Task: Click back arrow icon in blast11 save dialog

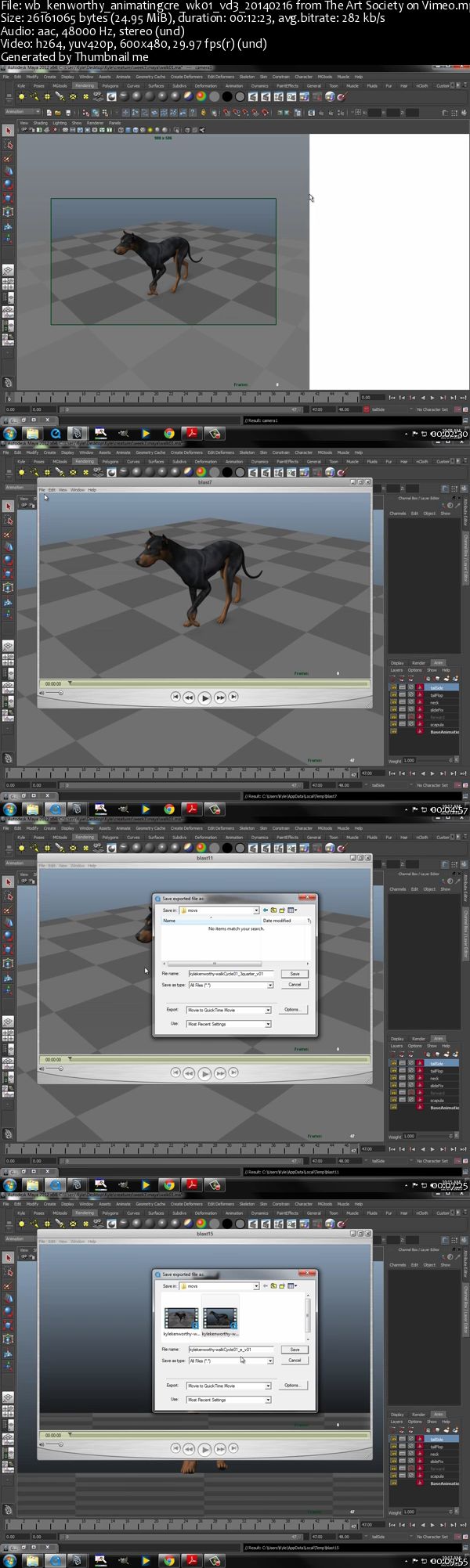Action: point(266,910)
